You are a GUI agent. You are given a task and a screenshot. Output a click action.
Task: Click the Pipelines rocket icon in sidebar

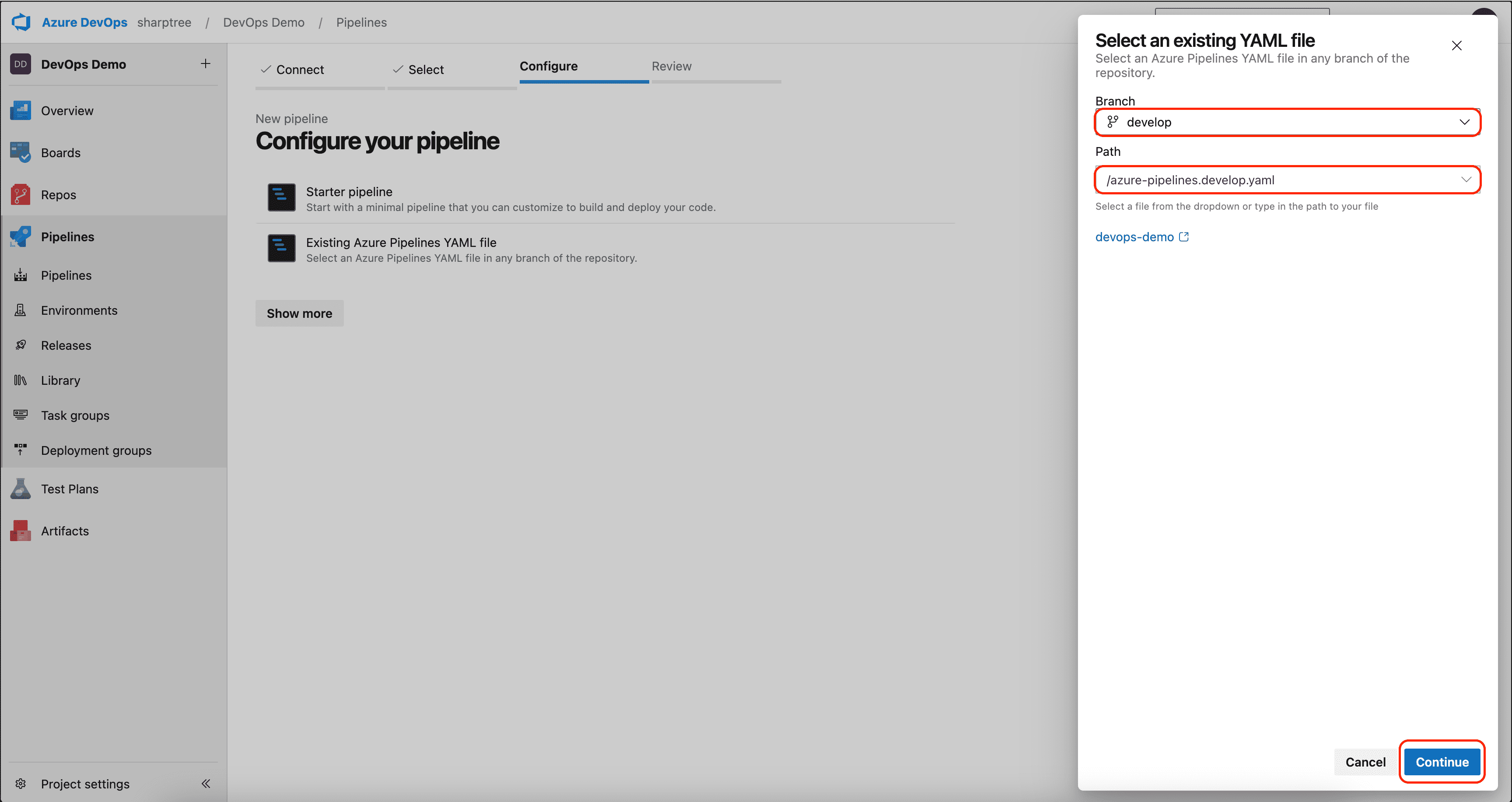21,236
